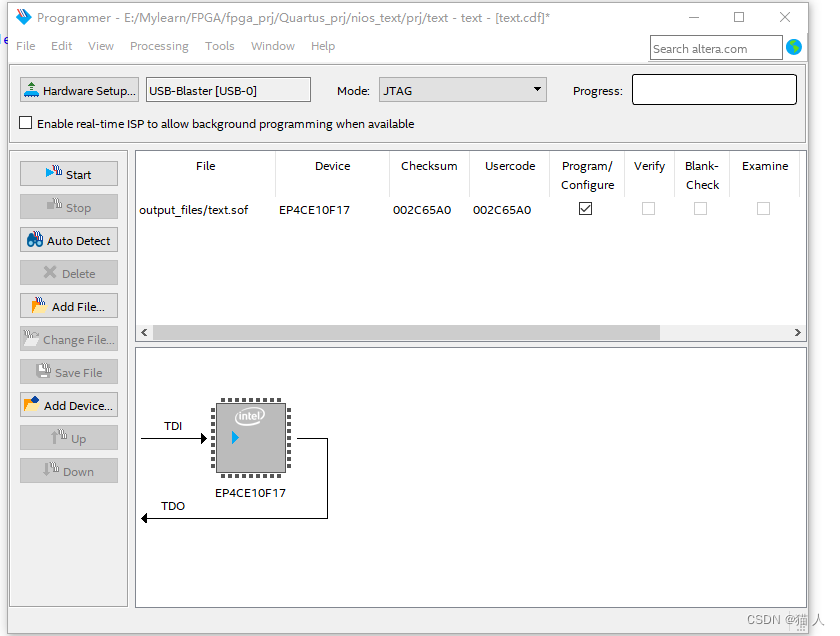Image resolution: width=840 pixels, height=636 pixels.
Task: Click the Usercode value 002C65A0
Action: 502,209
